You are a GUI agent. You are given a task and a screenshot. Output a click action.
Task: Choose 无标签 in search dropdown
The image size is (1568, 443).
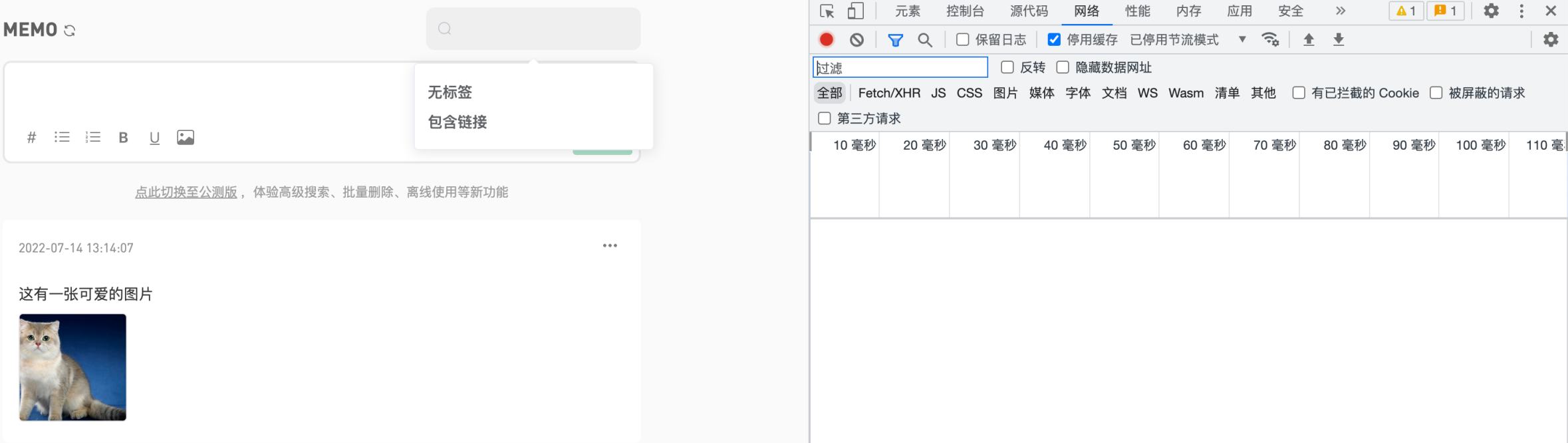450,92
